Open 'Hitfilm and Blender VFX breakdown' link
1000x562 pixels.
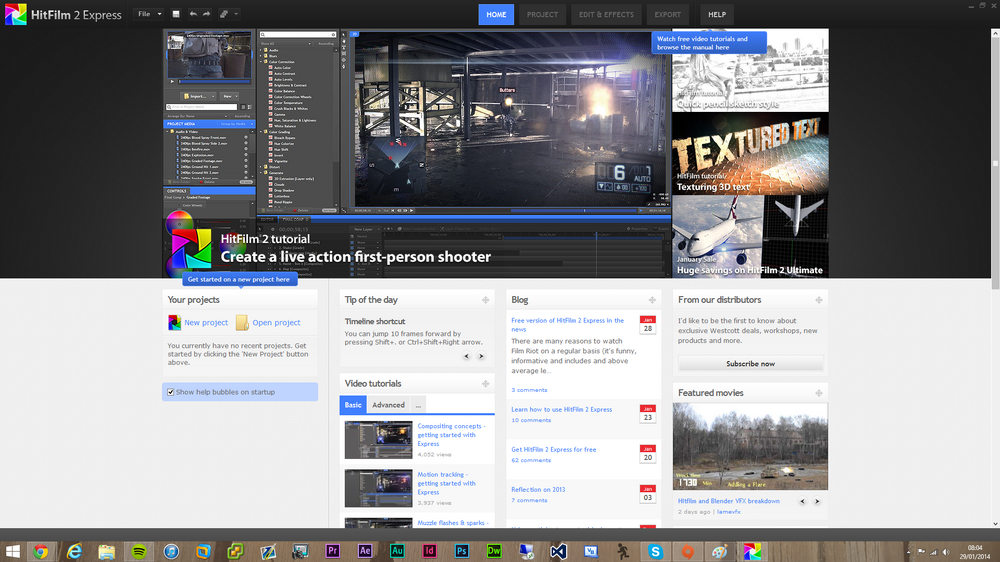pyautogui.click(x=728, y=501)
